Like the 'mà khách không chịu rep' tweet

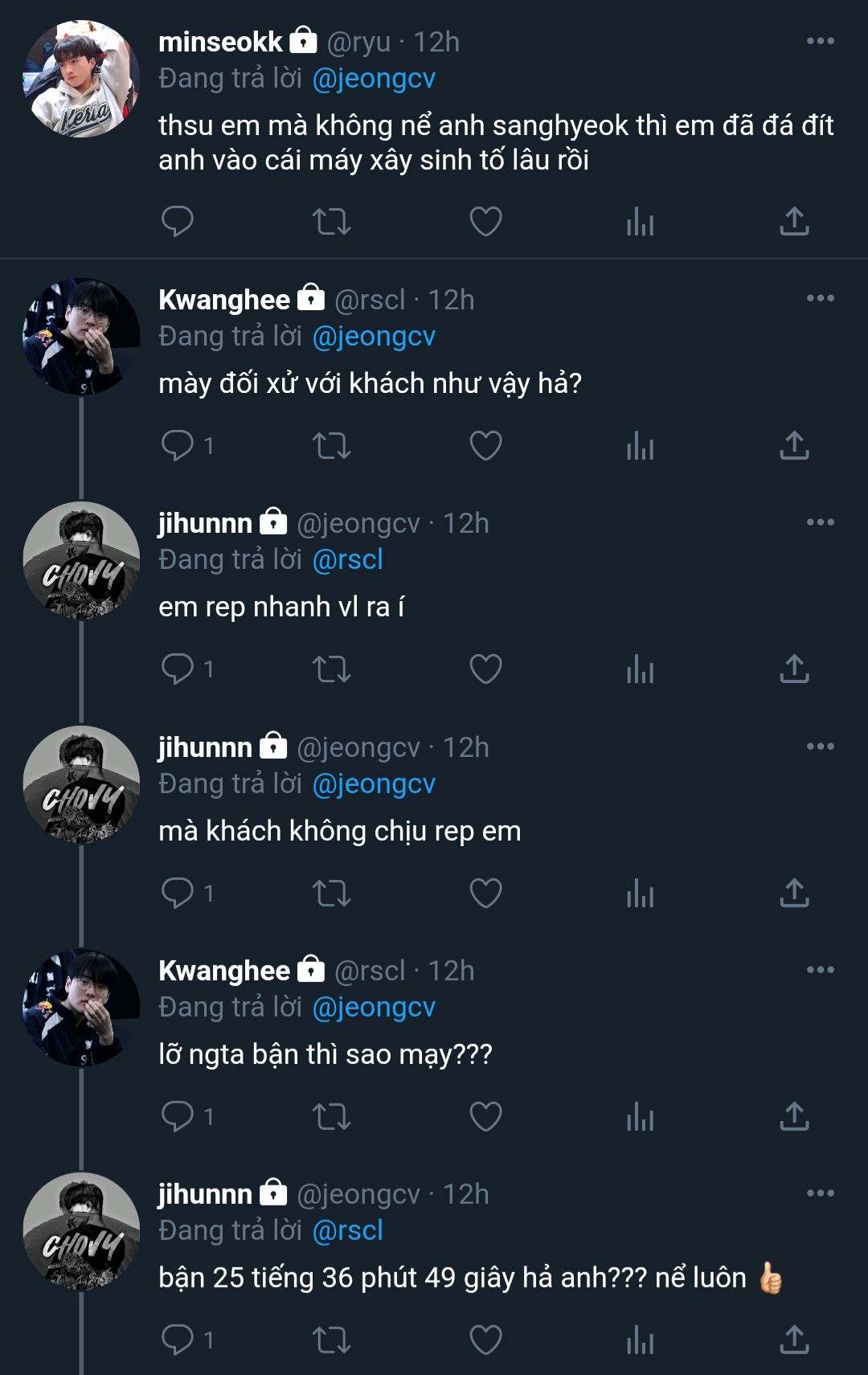pyautogui.click(x=485, y=893)
